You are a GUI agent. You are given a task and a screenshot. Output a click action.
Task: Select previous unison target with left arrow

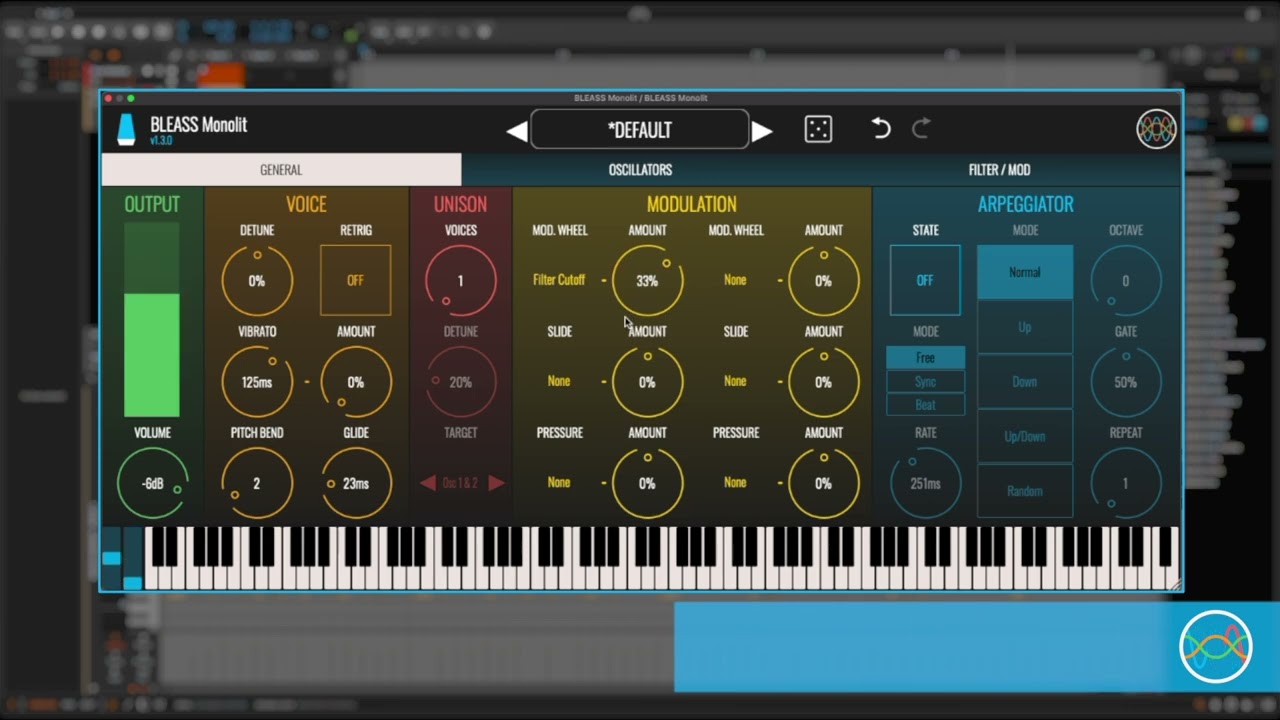tap(428, 483)
